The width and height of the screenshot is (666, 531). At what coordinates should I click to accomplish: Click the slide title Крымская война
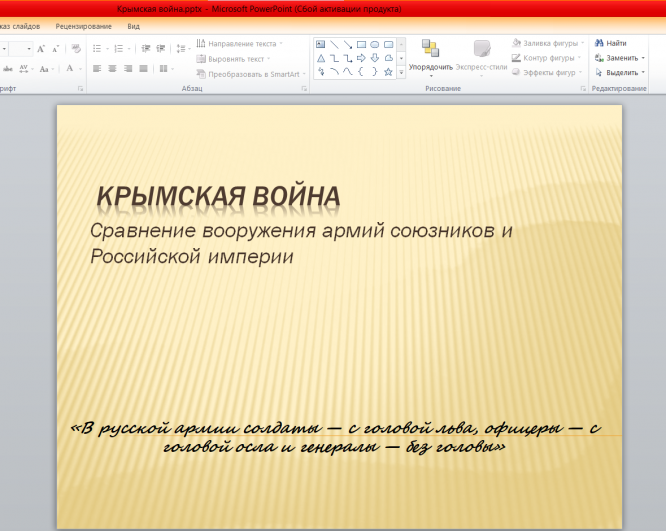click(x=218, y=196)
